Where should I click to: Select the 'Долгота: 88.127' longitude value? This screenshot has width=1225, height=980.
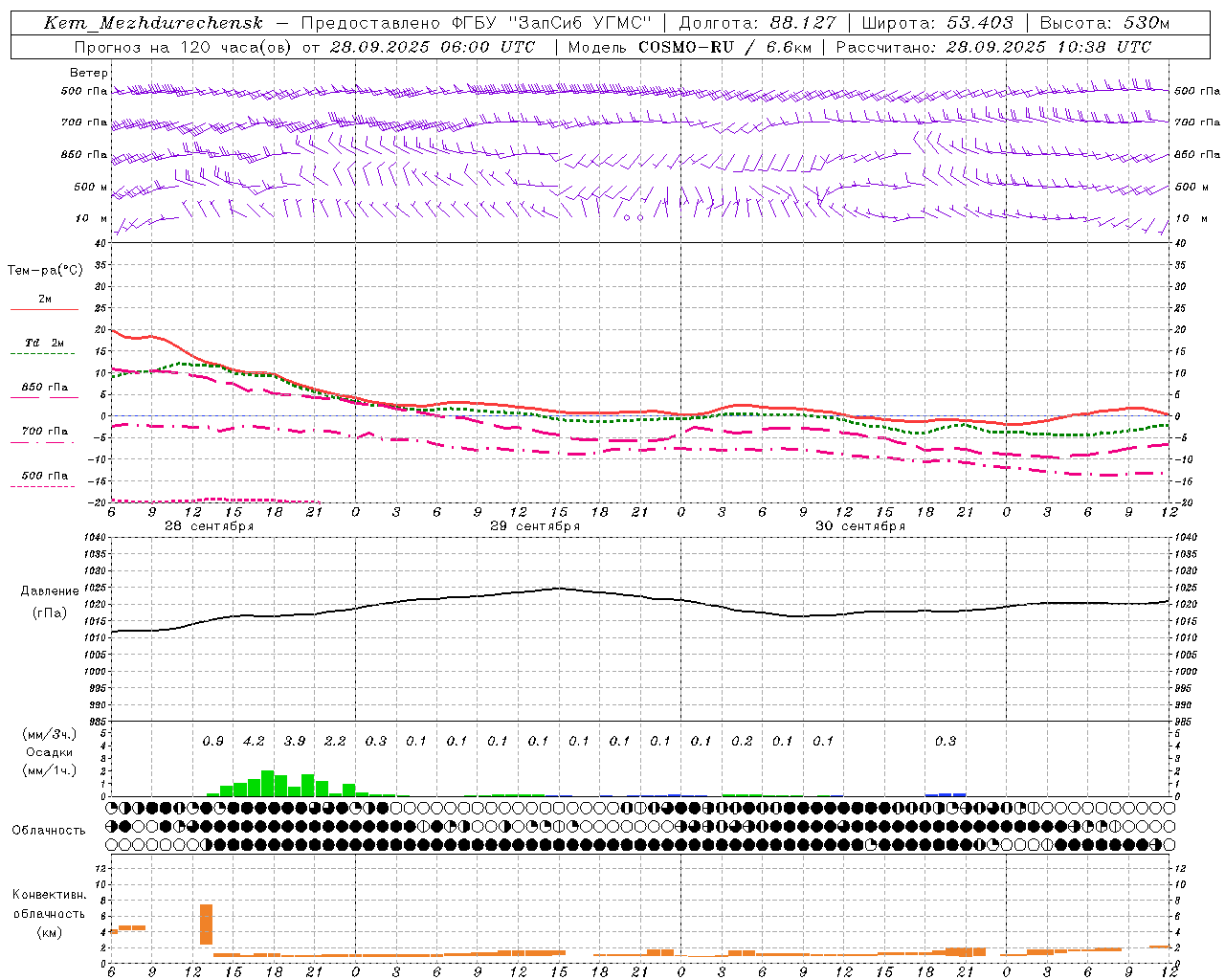[757, 23]
